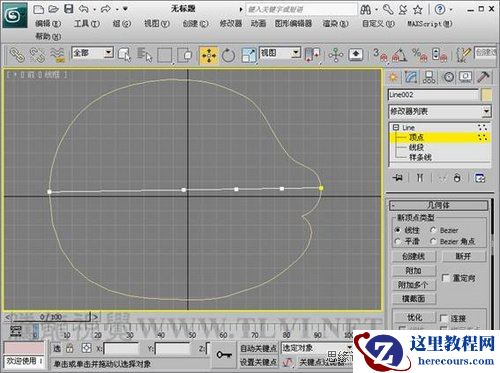Screen dimensions: 500x373
Task: Open the Create command panel tab
Action: point(393,77)
